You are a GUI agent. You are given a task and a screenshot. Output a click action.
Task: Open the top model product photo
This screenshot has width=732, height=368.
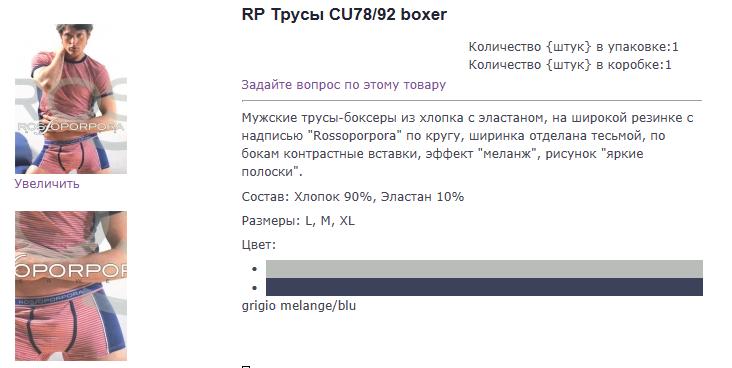point(71,99)
